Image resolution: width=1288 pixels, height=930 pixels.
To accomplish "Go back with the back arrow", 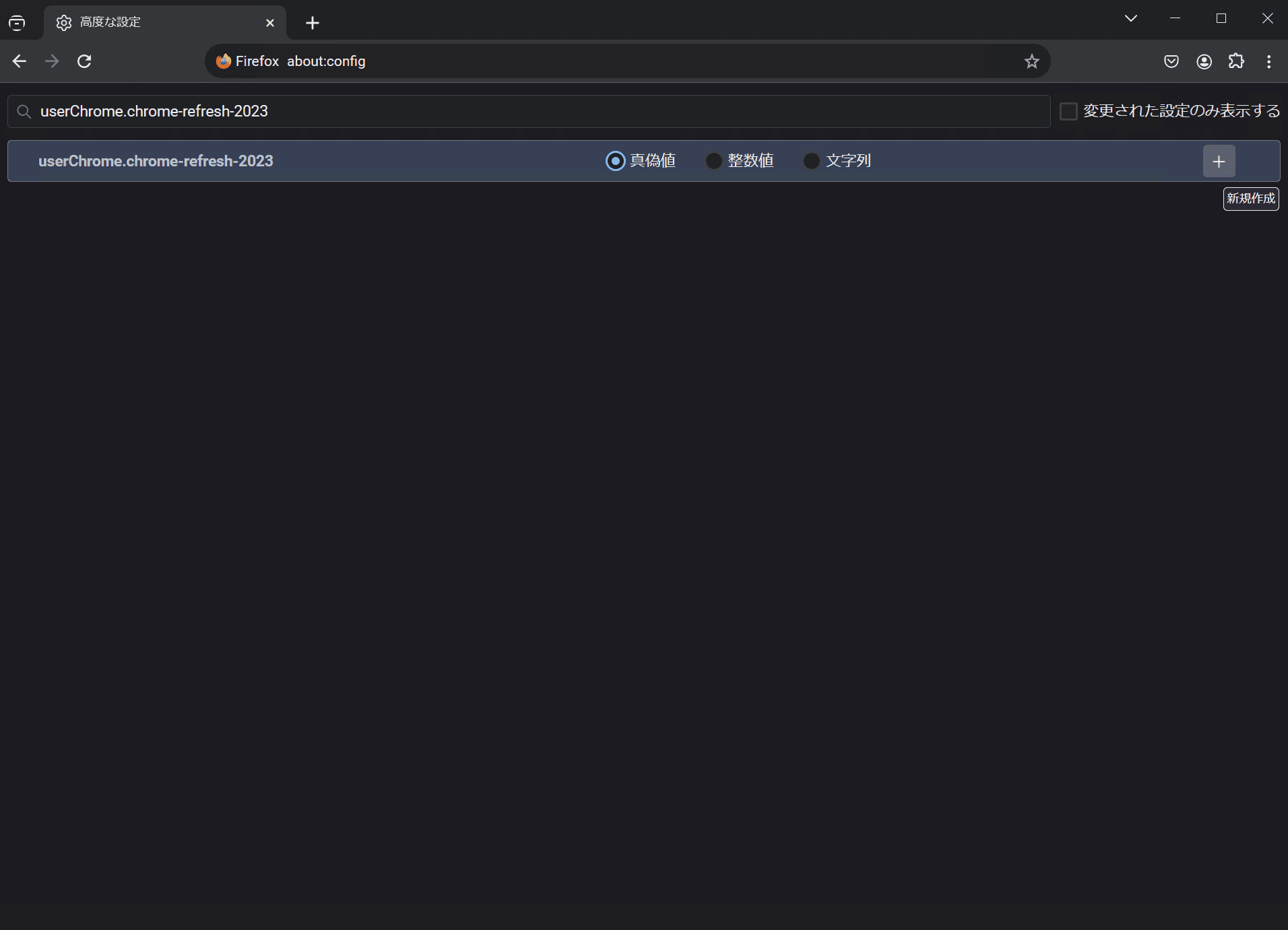I will click(20, 61).
